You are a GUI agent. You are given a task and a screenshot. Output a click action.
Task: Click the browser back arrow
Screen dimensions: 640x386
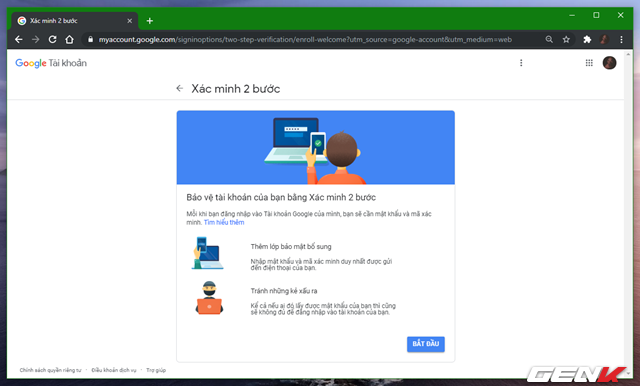pyautogui.click(x=18, y=40)
